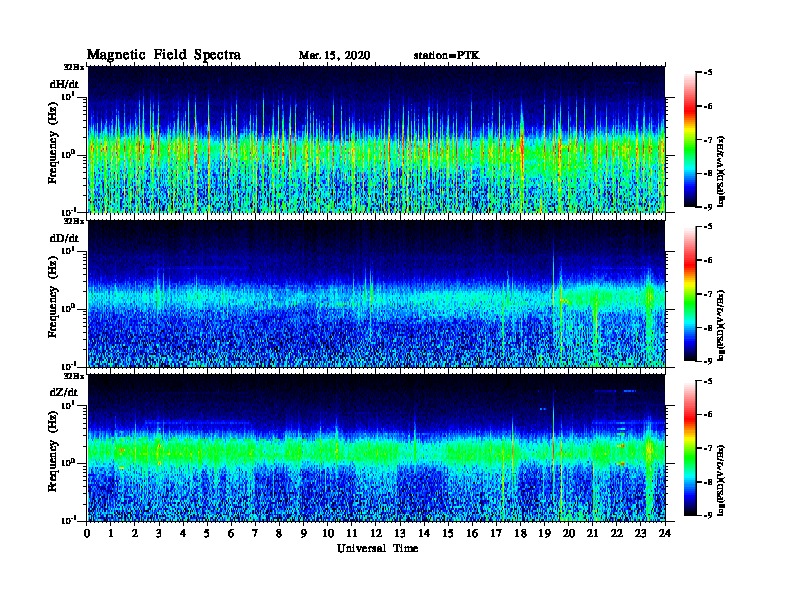Click log(PSD) units label beside dD/dt color bar
Image resolution: width=792 pixels, height=612 pixels.
pyautogui.click(x=721, y=325)
